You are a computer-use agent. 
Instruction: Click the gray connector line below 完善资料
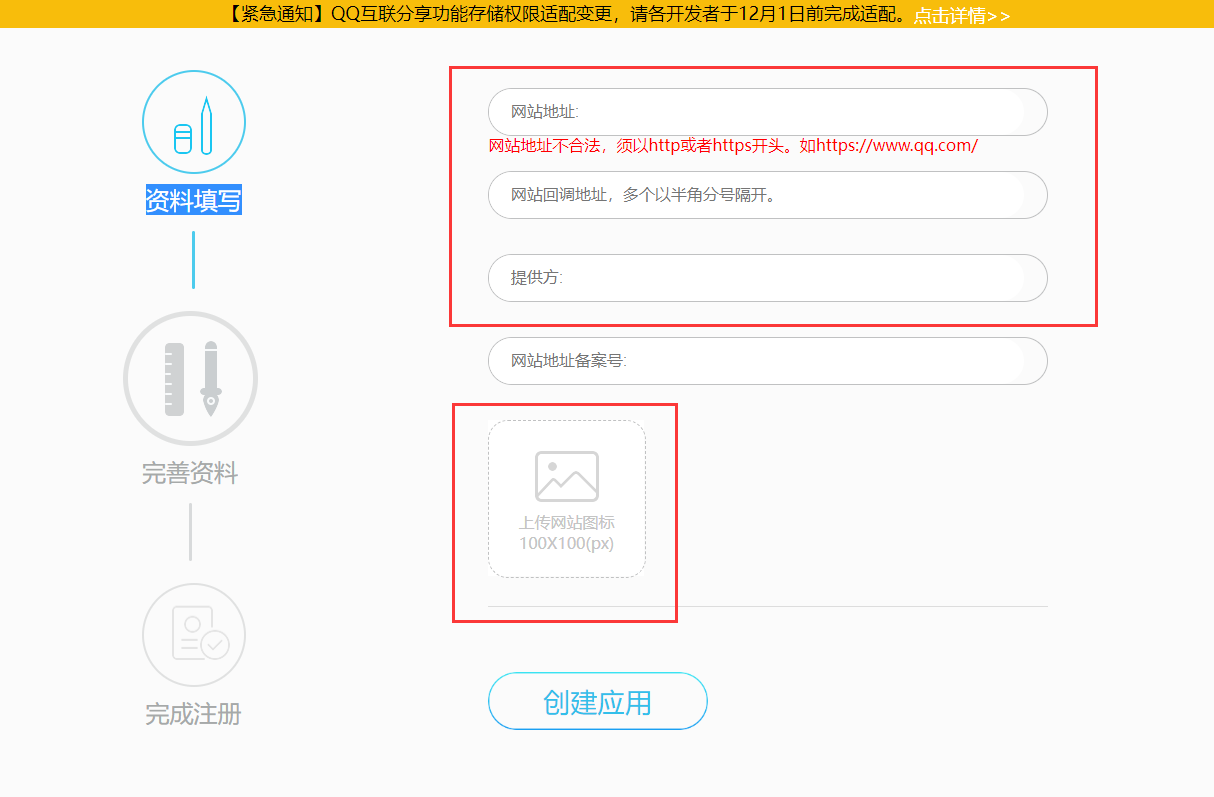click(190, 532)
